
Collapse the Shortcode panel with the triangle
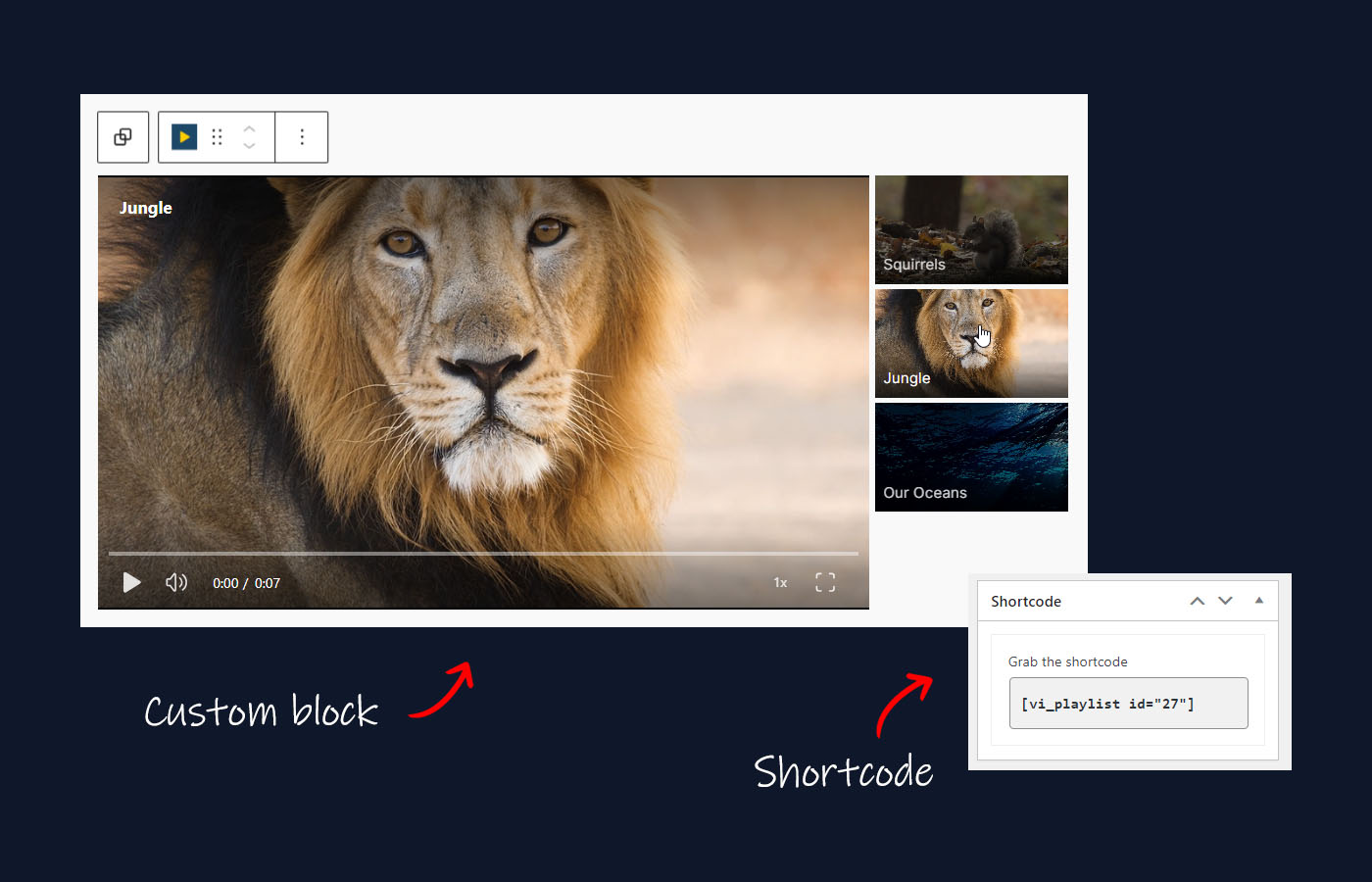(x=1259, y=601)
